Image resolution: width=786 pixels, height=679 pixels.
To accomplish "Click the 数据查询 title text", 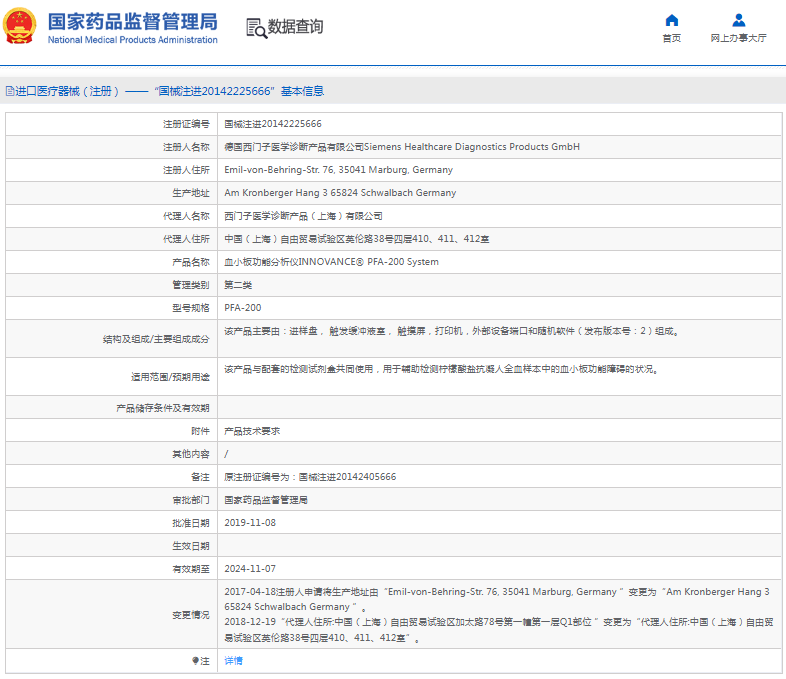I will click(x=296, y=27).
